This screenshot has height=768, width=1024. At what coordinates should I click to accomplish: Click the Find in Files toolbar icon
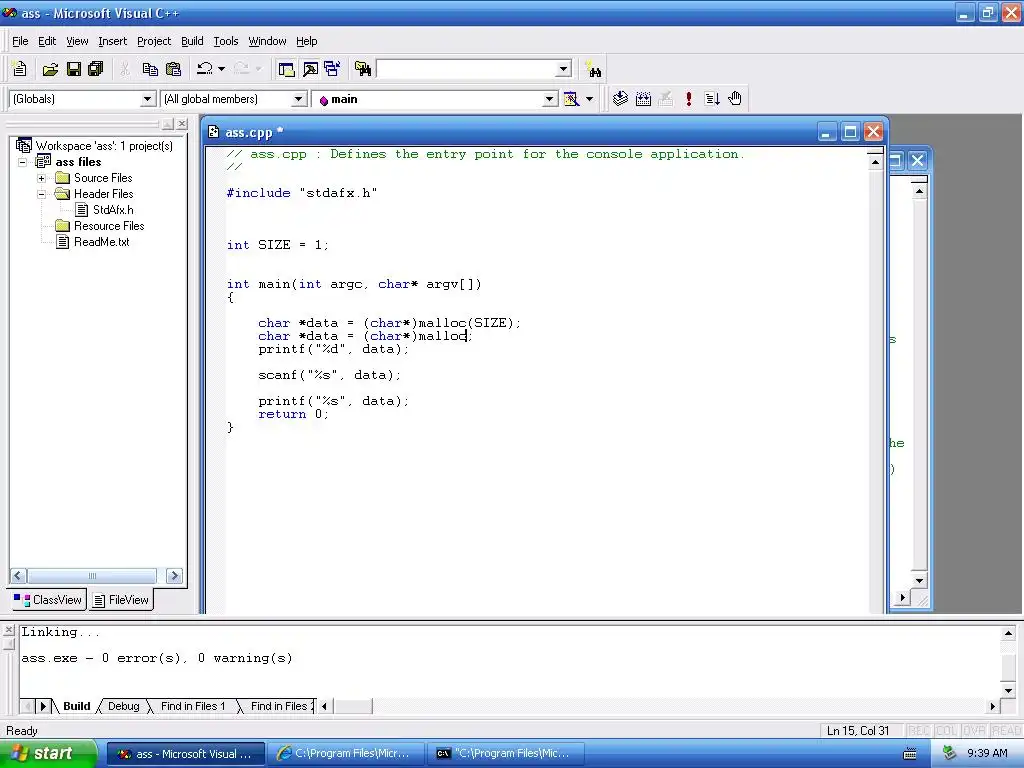(x=362, y=69)
